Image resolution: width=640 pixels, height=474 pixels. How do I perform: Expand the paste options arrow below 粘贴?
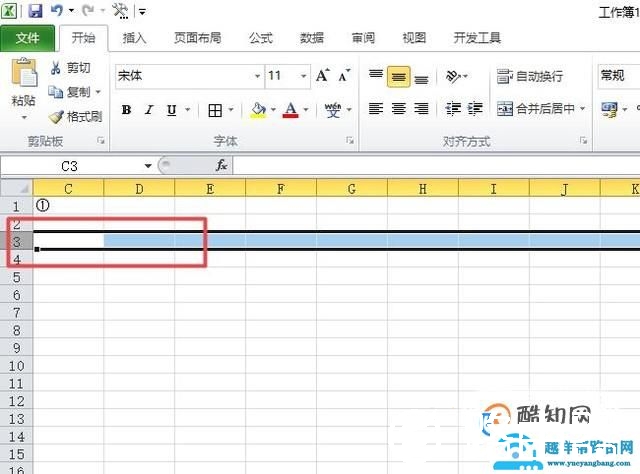pyautogui.click(x=24, y=118)
